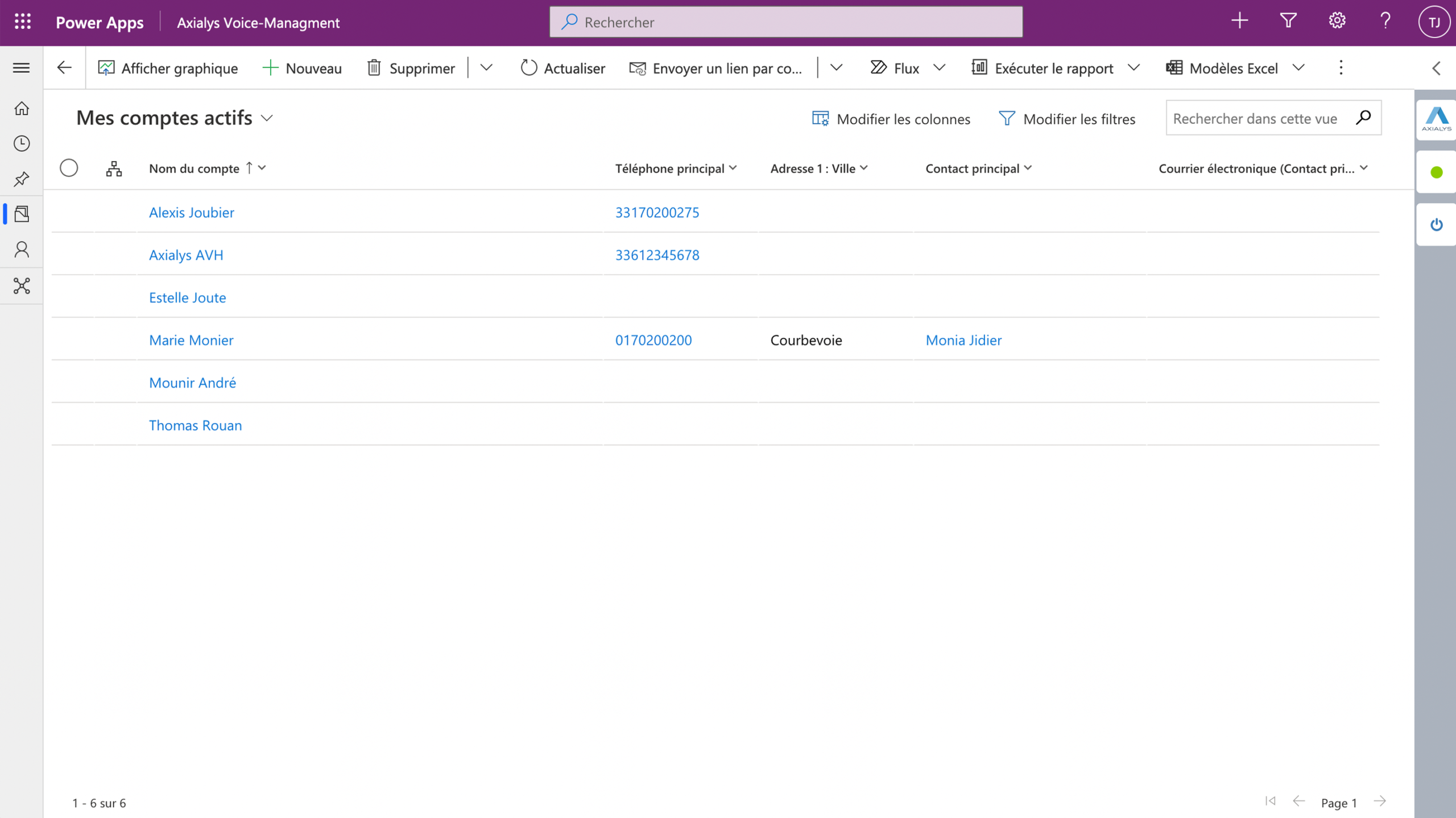The image size is (1456, 818).
Task: Open the settings gear in header
Action: (x=1337, y=22)
